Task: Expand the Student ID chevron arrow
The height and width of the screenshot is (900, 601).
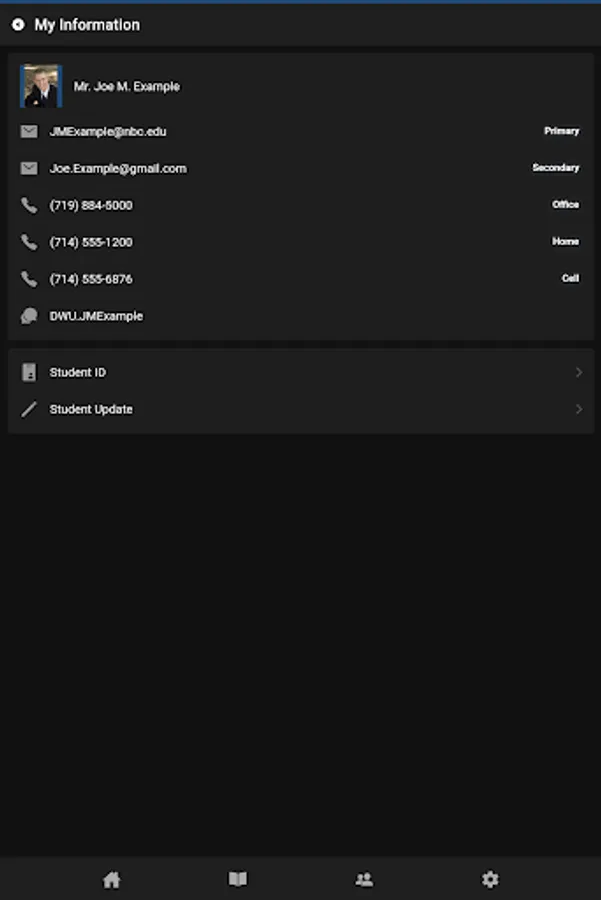Action: pos(579,373)
